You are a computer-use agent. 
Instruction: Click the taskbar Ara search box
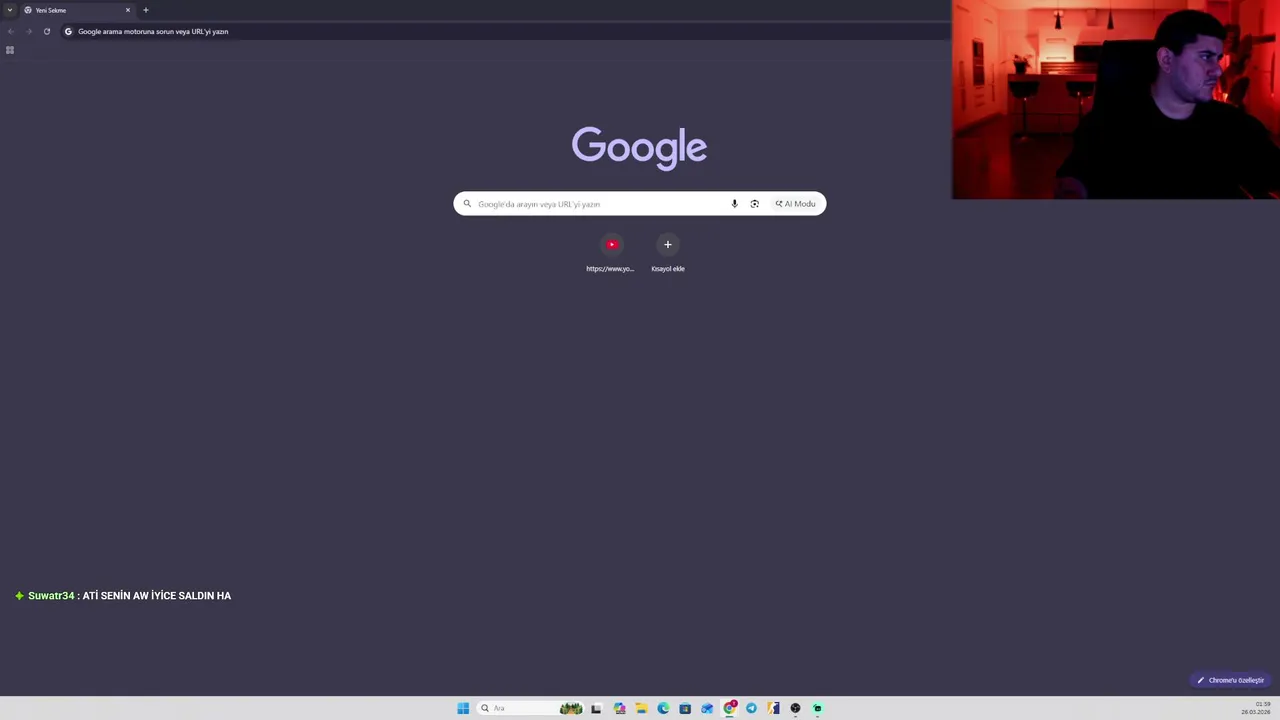[x=530, y=708]
